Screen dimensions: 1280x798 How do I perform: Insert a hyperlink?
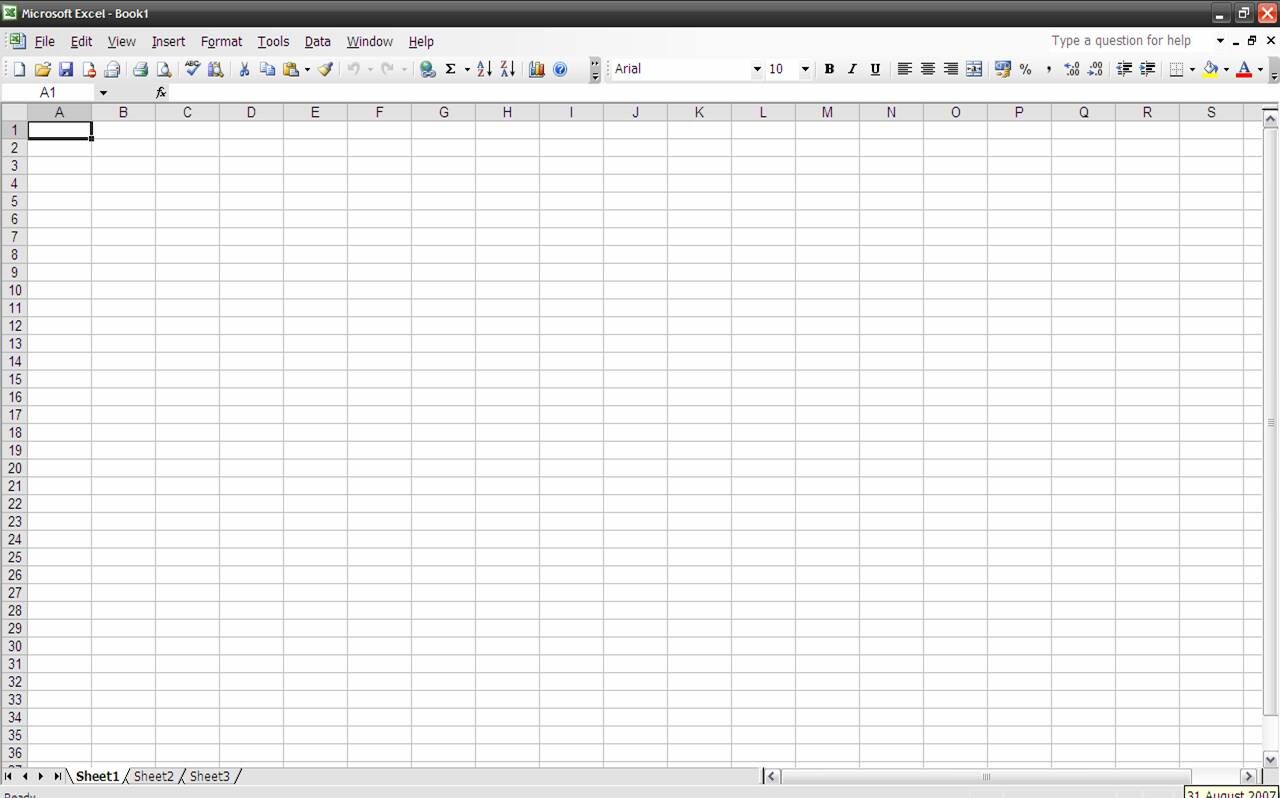click(x=428, y=69)
